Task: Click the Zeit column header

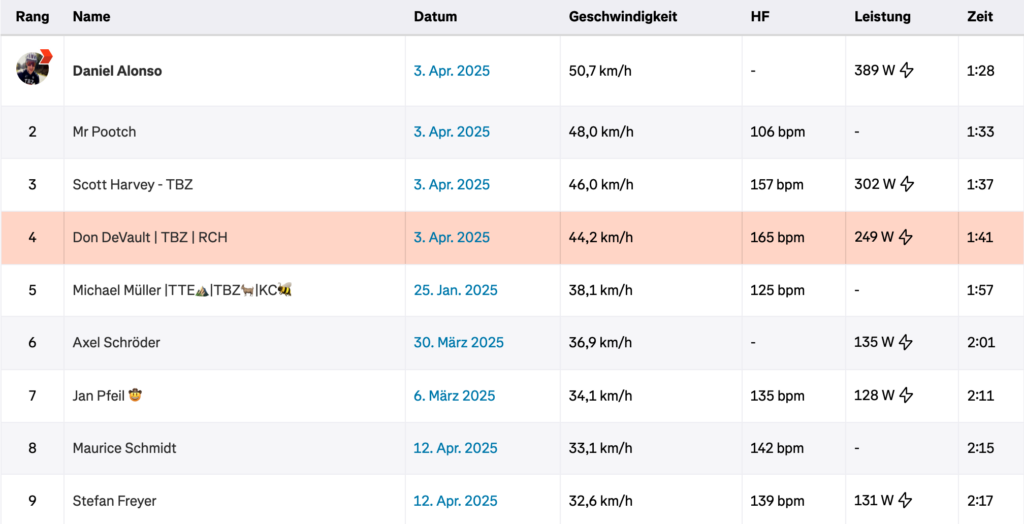Action: (980, 17)
